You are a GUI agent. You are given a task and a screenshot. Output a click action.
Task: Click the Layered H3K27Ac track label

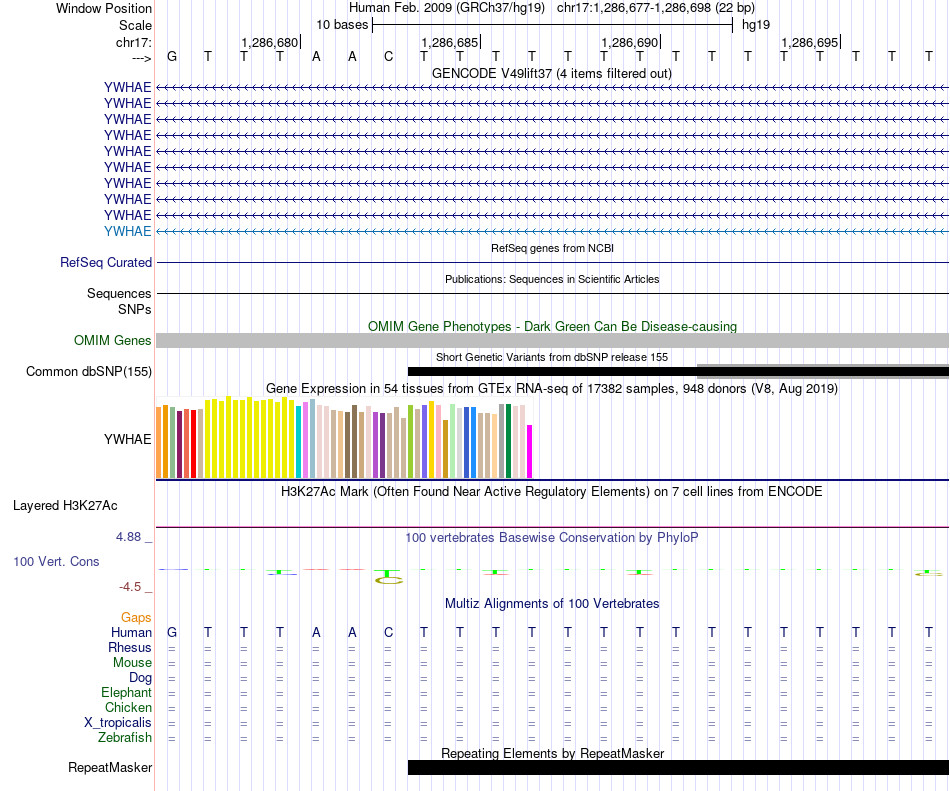[65, 506]
